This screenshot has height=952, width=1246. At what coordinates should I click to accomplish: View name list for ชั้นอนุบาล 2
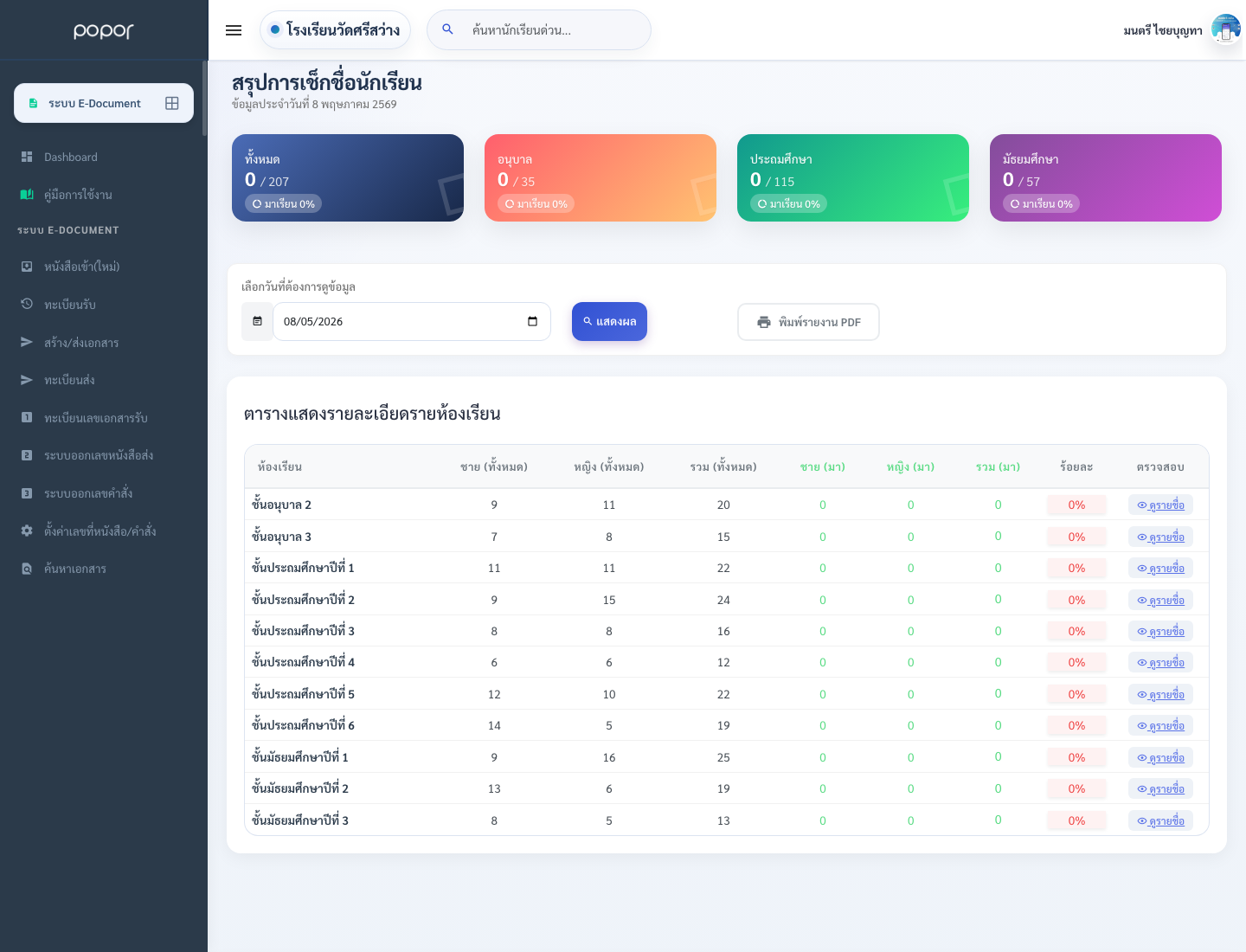1160,505
